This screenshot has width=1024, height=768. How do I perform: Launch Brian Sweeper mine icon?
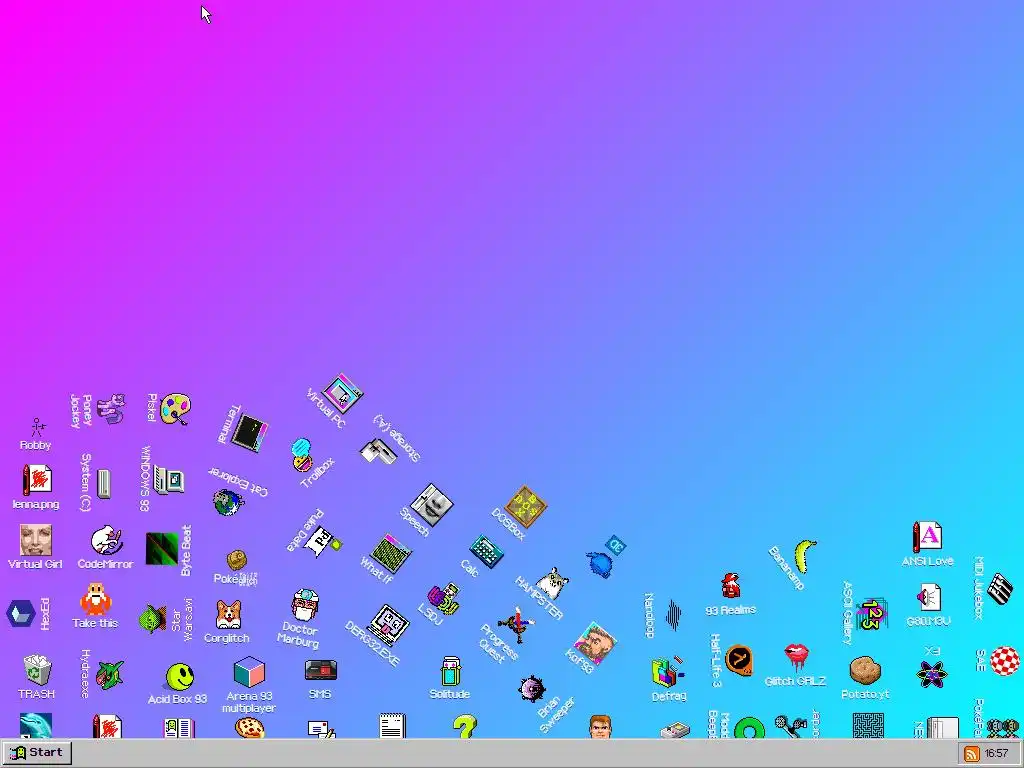coord(532,688)
